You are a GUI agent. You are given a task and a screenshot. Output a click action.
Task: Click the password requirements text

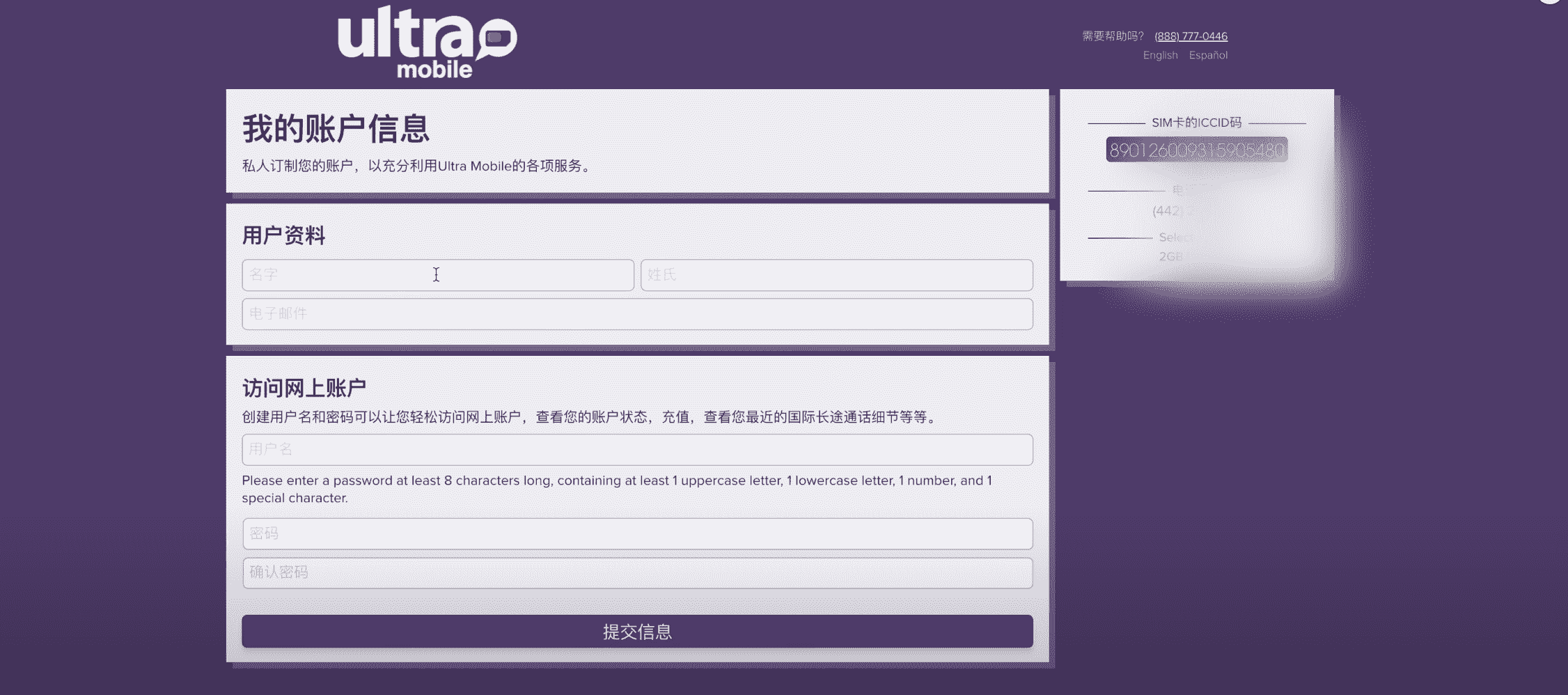617,489
